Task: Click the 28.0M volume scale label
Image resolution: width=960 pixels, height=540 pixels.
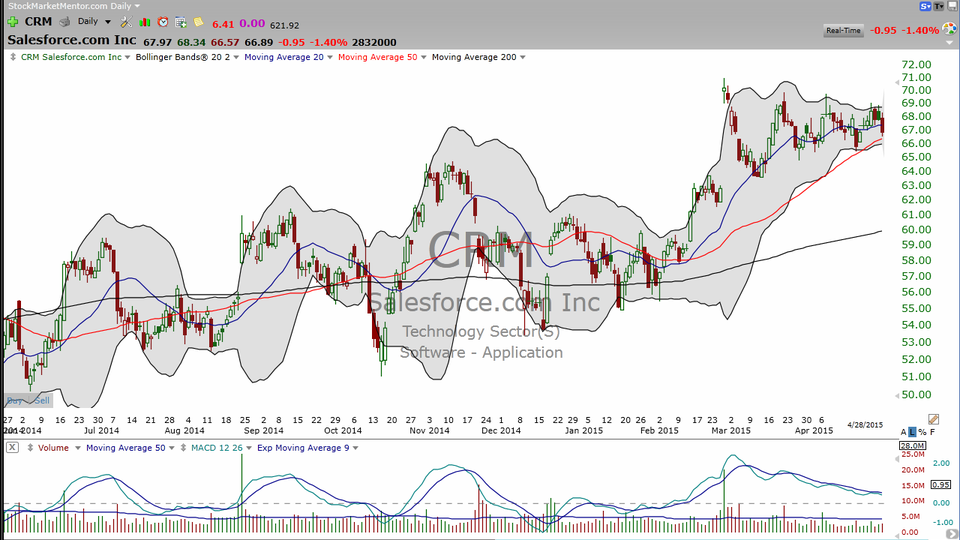Action: [912, 446]
